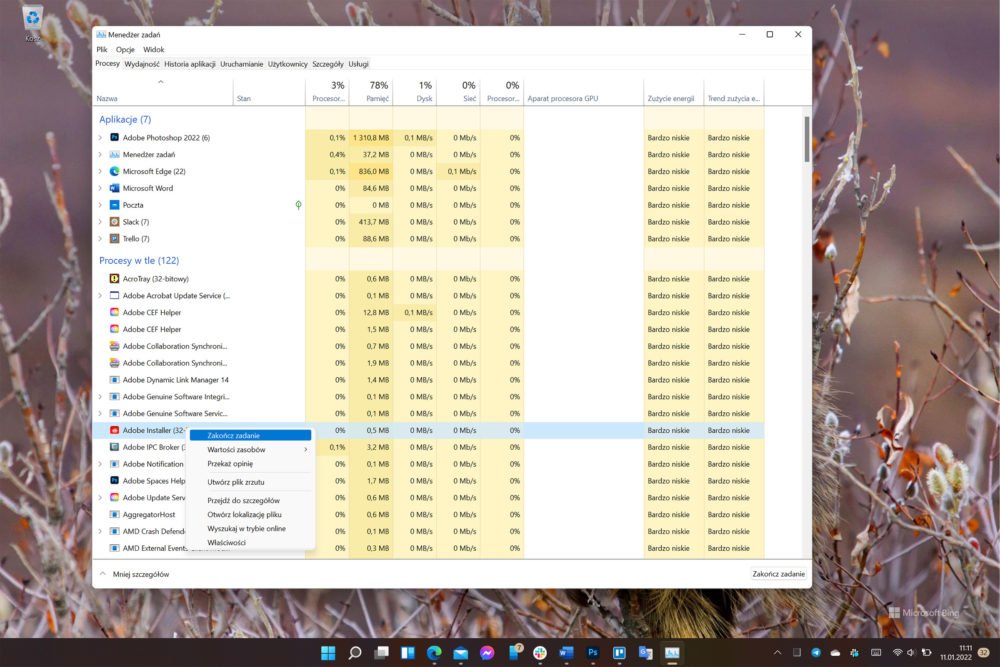
Task: Open the Opcje menu
Action: [x=125, y=50]
